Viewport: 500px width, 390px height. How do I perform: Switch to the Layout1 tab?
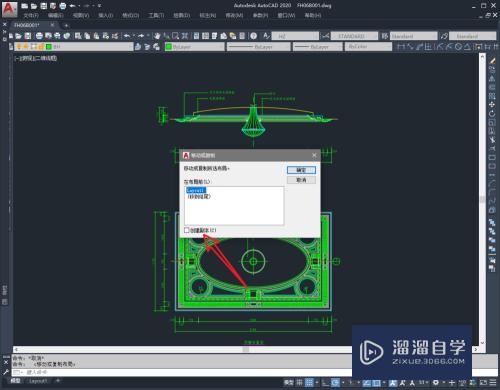point(37,381)
